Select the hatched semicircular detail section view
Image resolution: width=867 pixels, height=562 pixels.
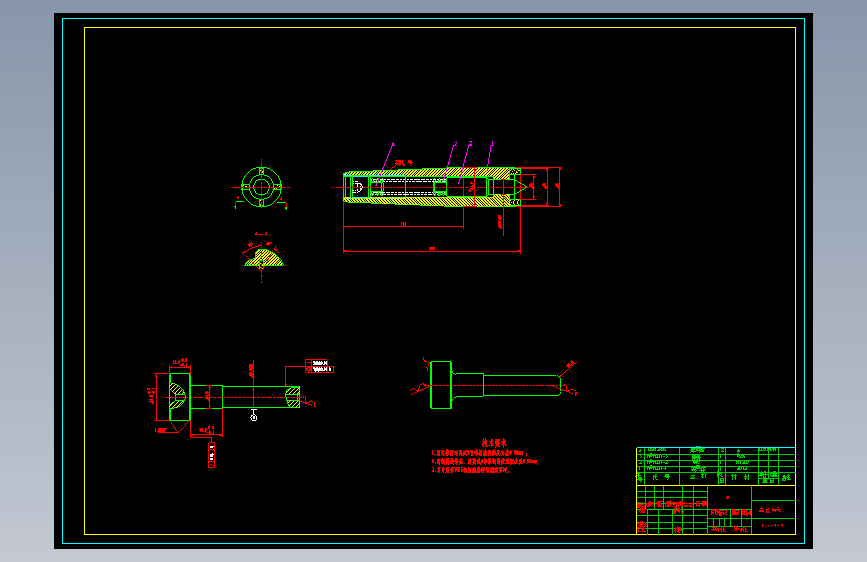click(264, 258)
